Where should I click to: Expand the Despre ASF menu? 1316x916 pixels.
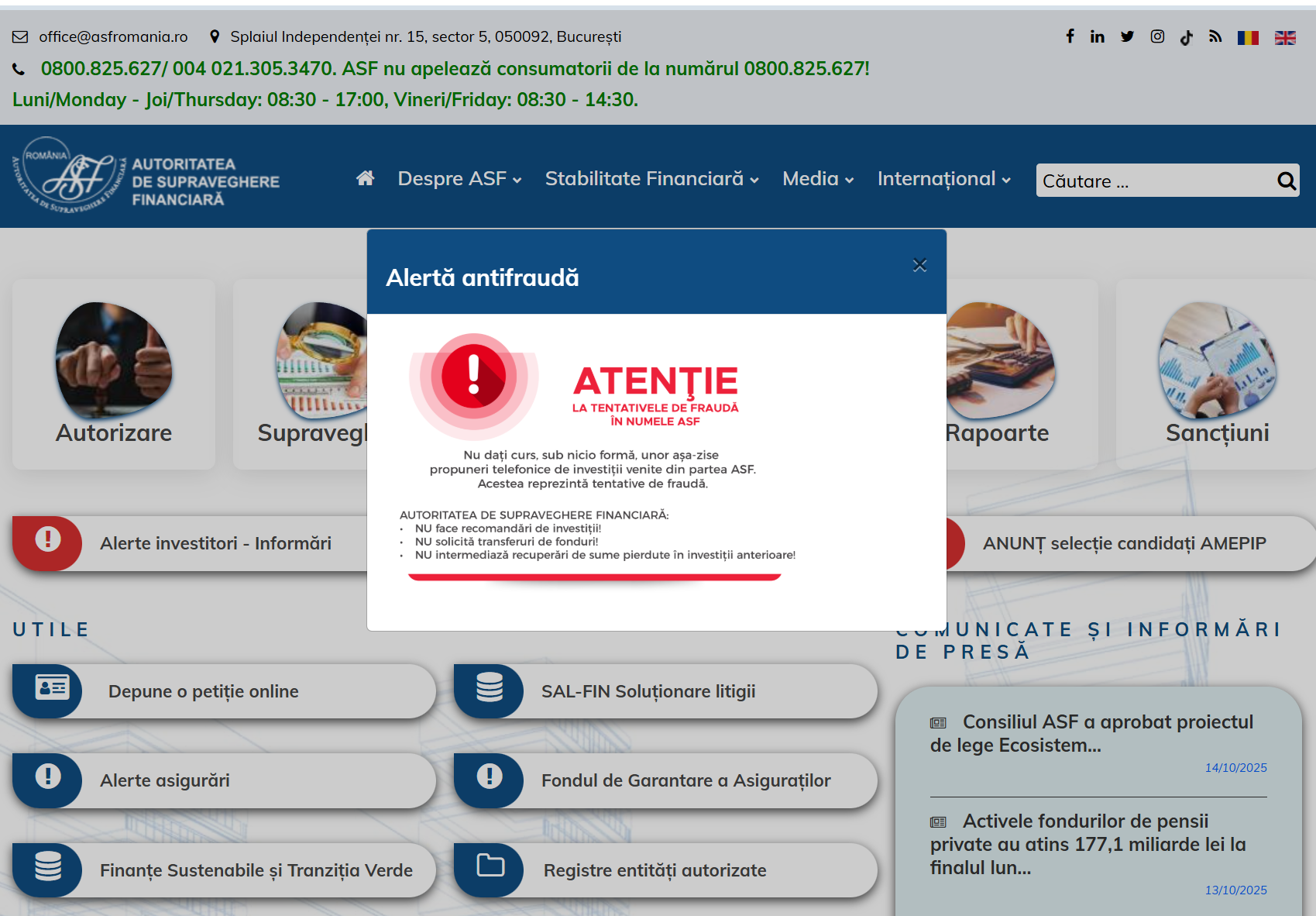(459, 179)
